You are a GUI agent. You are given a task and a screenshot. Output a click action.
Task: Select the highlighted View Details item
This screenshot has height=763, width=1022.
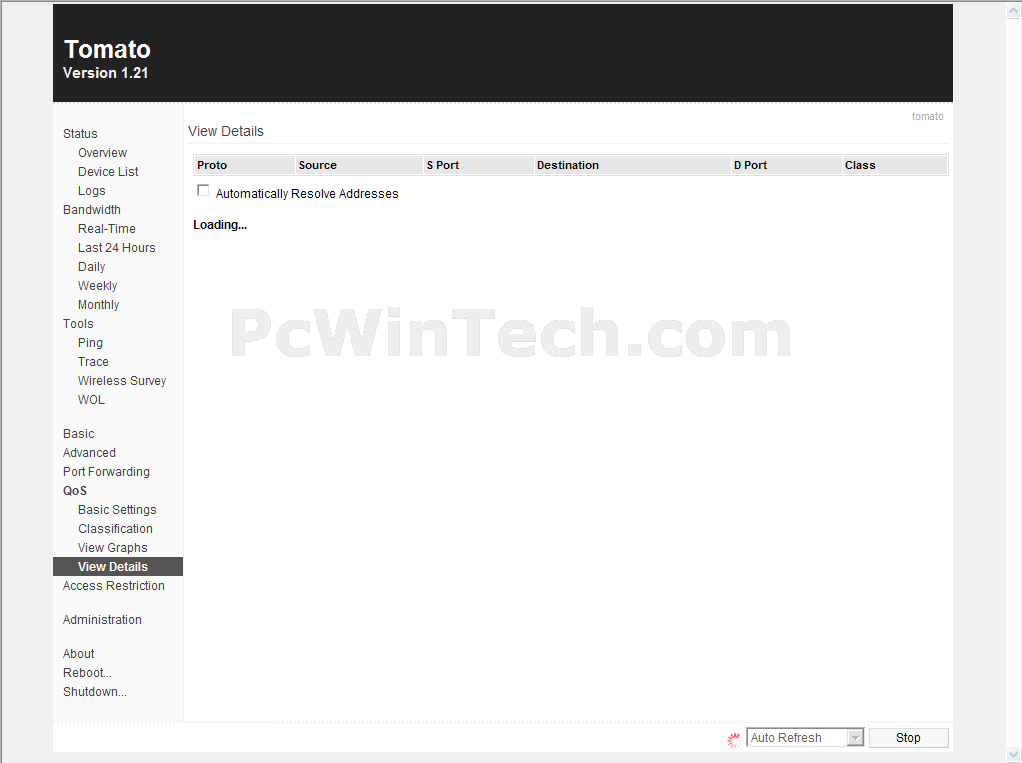point(118,566)
